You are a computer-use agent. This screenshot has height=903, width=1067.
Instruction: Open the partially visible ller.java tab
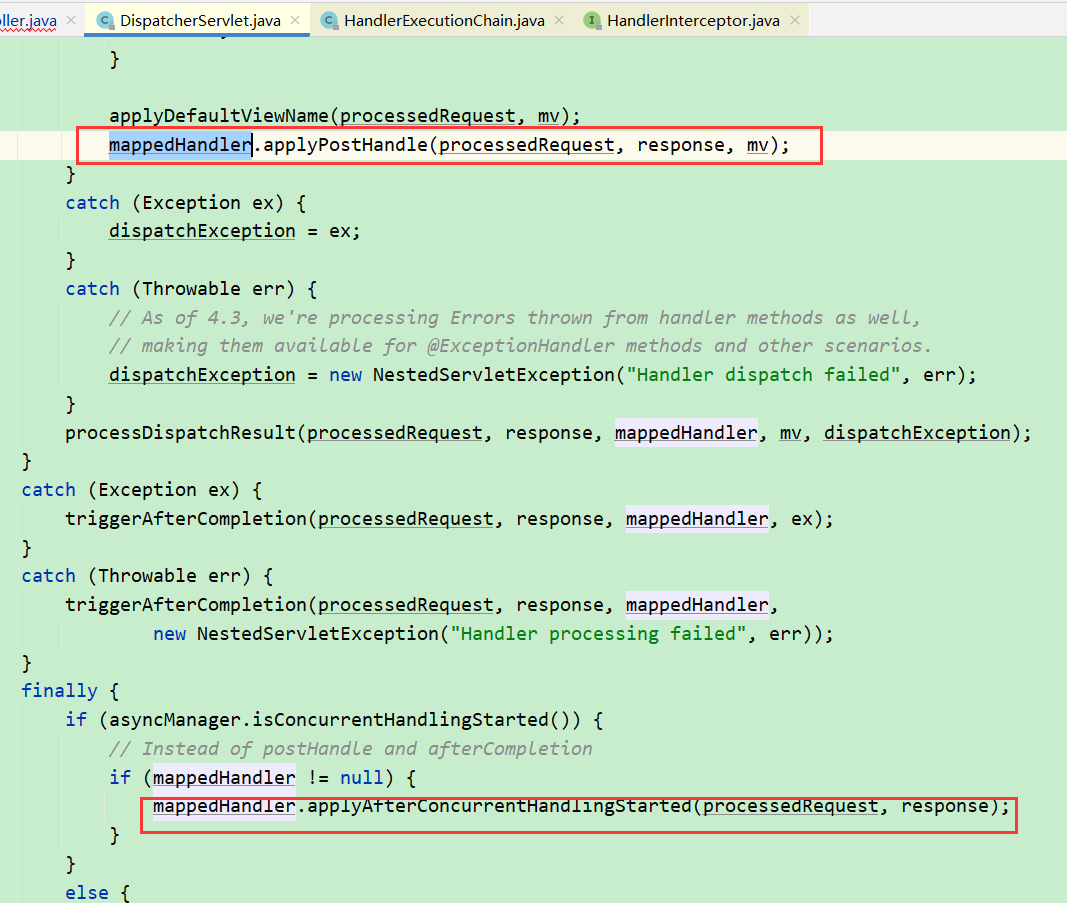coord(29,20)
